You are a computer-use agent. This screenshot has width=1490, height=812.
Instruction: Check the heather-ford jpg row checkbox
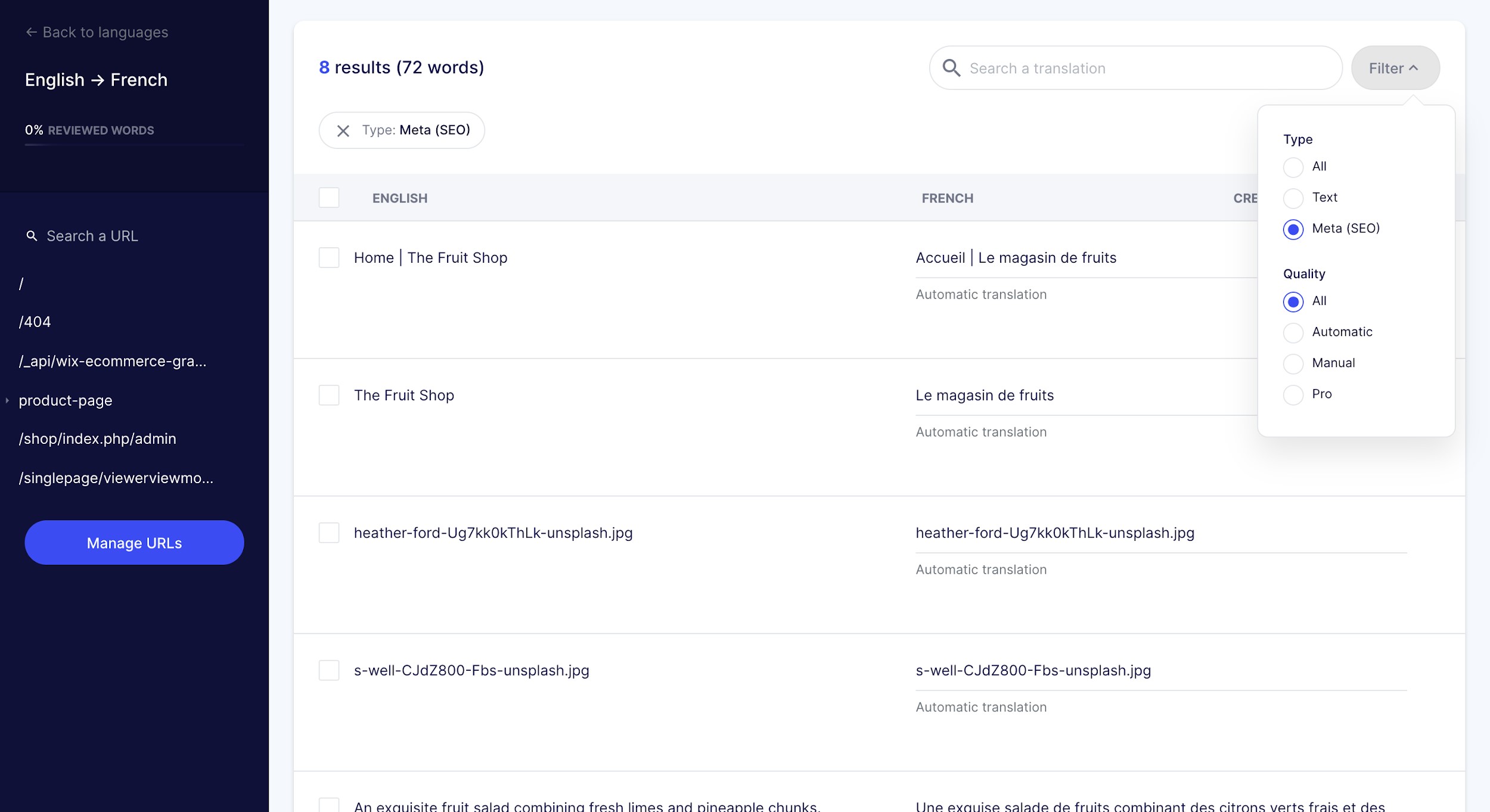tap(329, 533)
